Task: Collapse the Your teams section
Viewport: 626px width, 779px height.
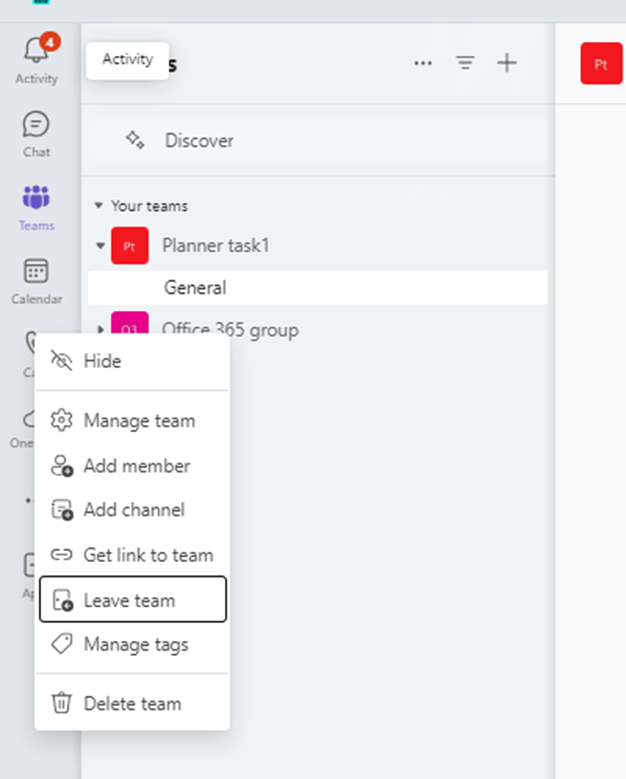Action: (98, 205)
